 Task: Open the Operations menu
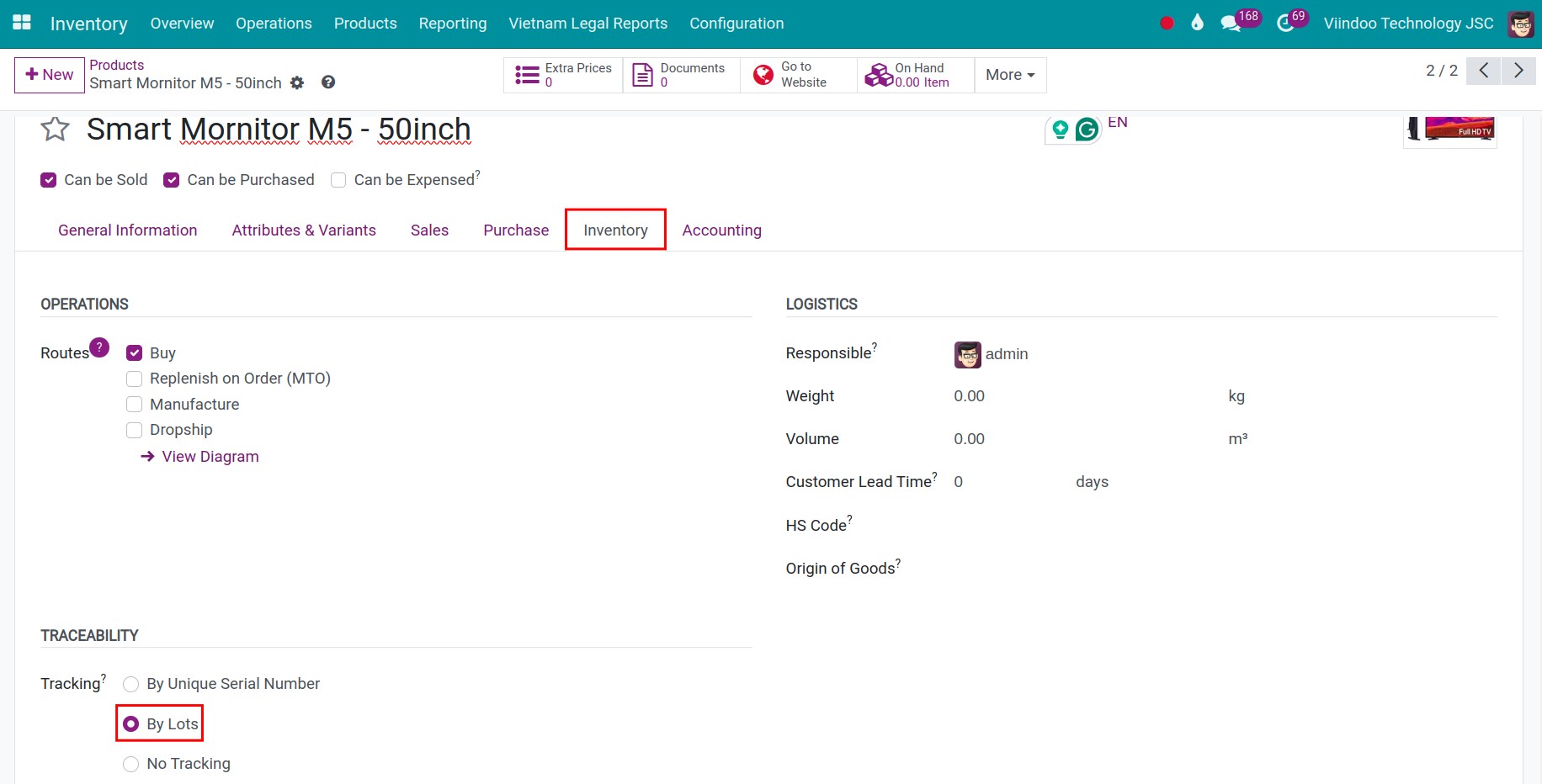(x=274, y=24)
